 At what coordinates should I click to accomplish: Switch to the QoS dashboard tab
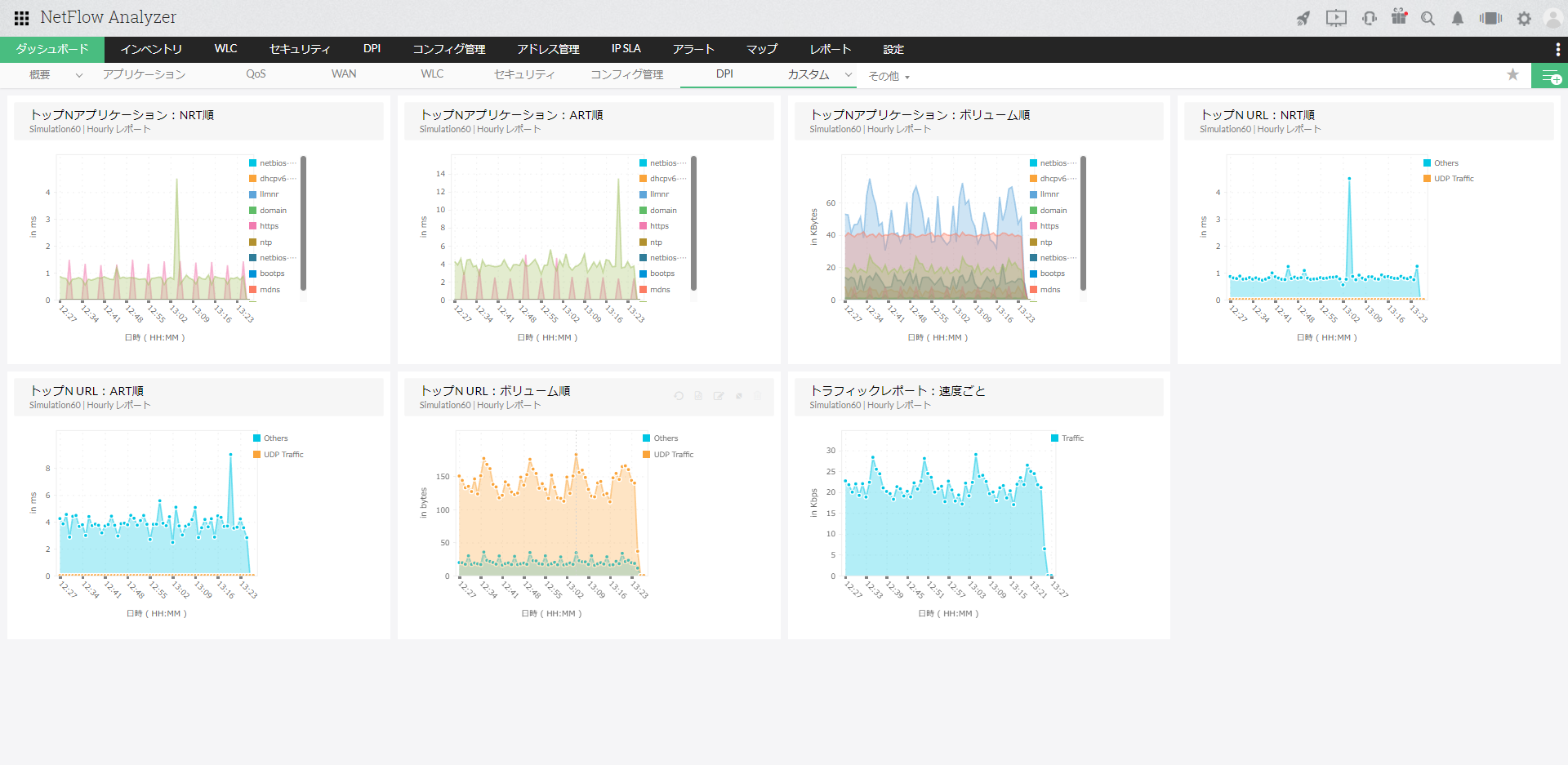[x=256, y=74]
